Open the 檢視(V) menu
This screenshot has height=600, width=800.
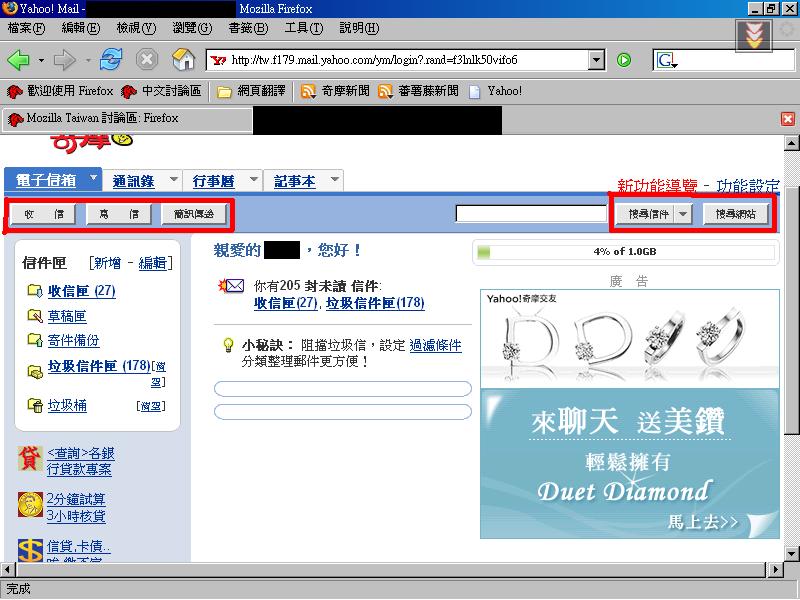pyautogui.click(x=136, y=28)
